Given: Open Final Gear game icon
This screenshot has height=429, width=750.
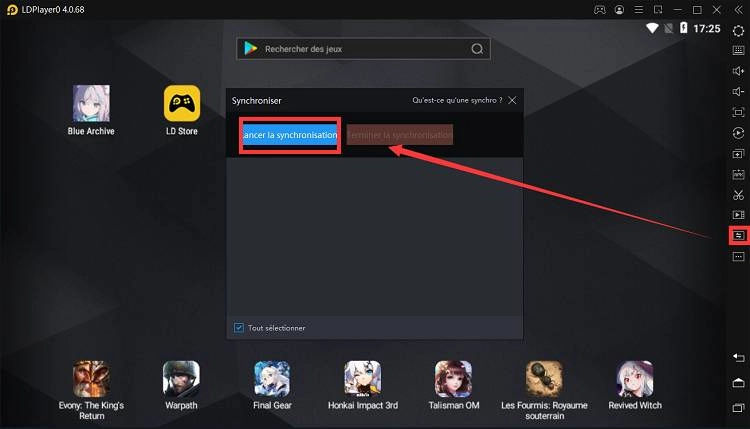Looking at the screenshot, I should tap(272, 379).
